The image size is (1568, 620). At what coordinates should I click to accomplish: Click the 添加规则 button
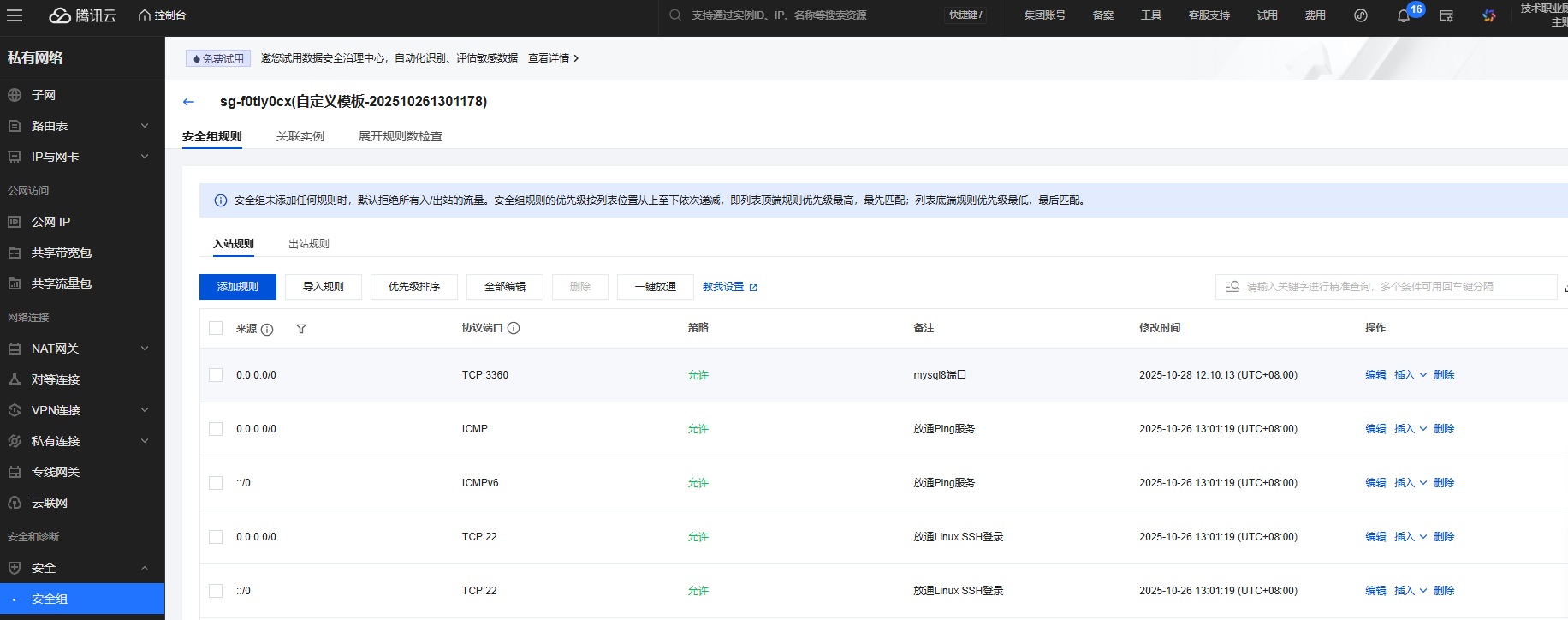point(238,287)
